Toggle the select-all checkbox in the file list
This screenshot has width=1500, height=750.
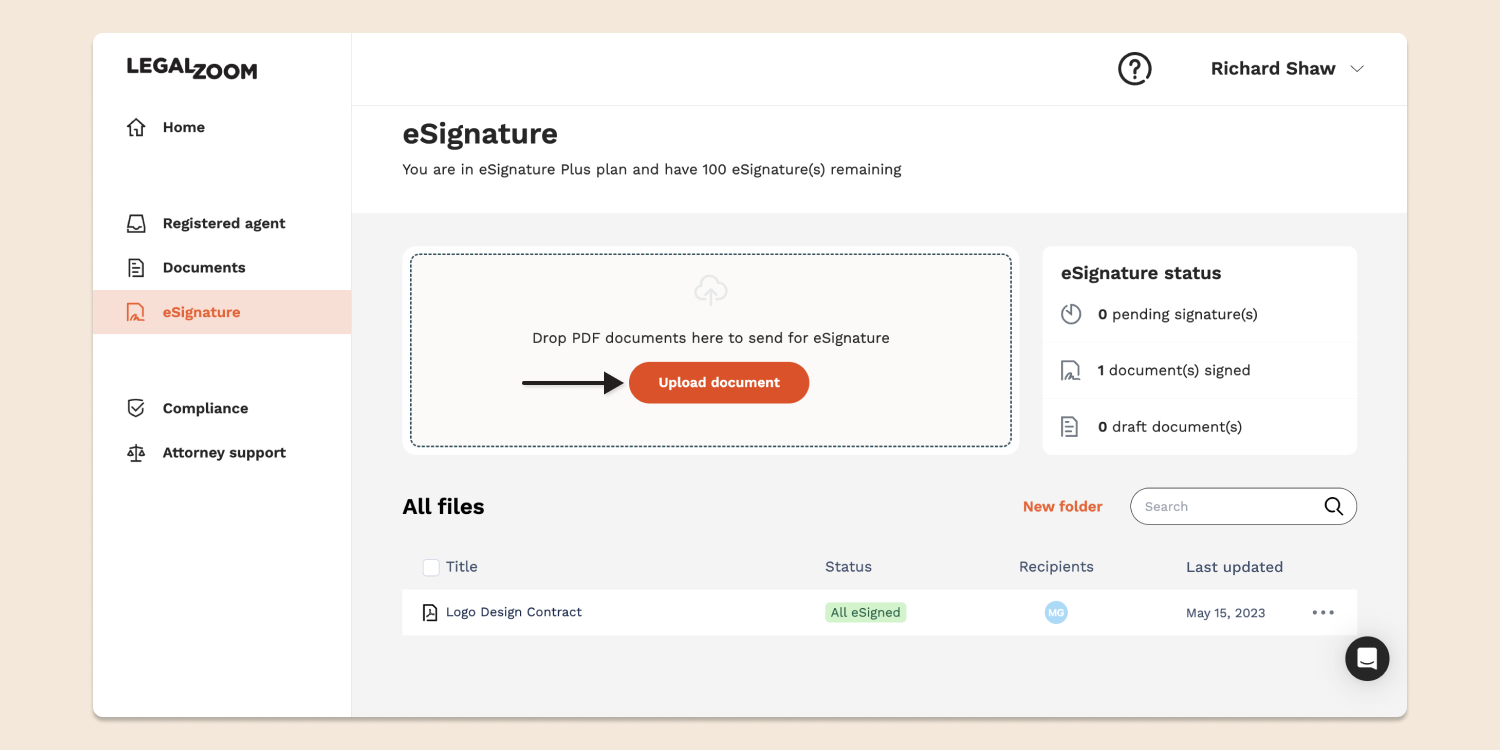(x=430, y=567)
